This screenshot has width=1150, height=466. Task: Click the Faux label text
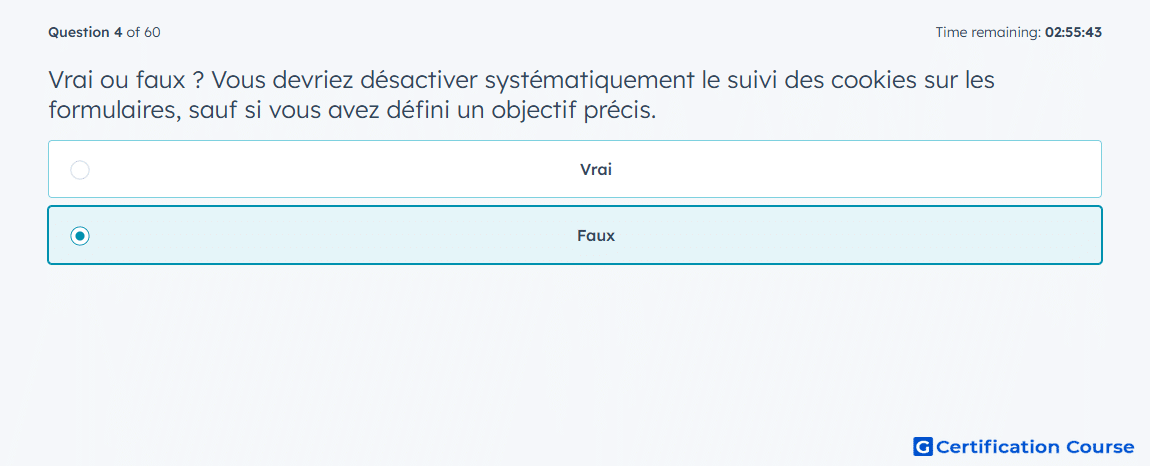(x=596, y=236)
